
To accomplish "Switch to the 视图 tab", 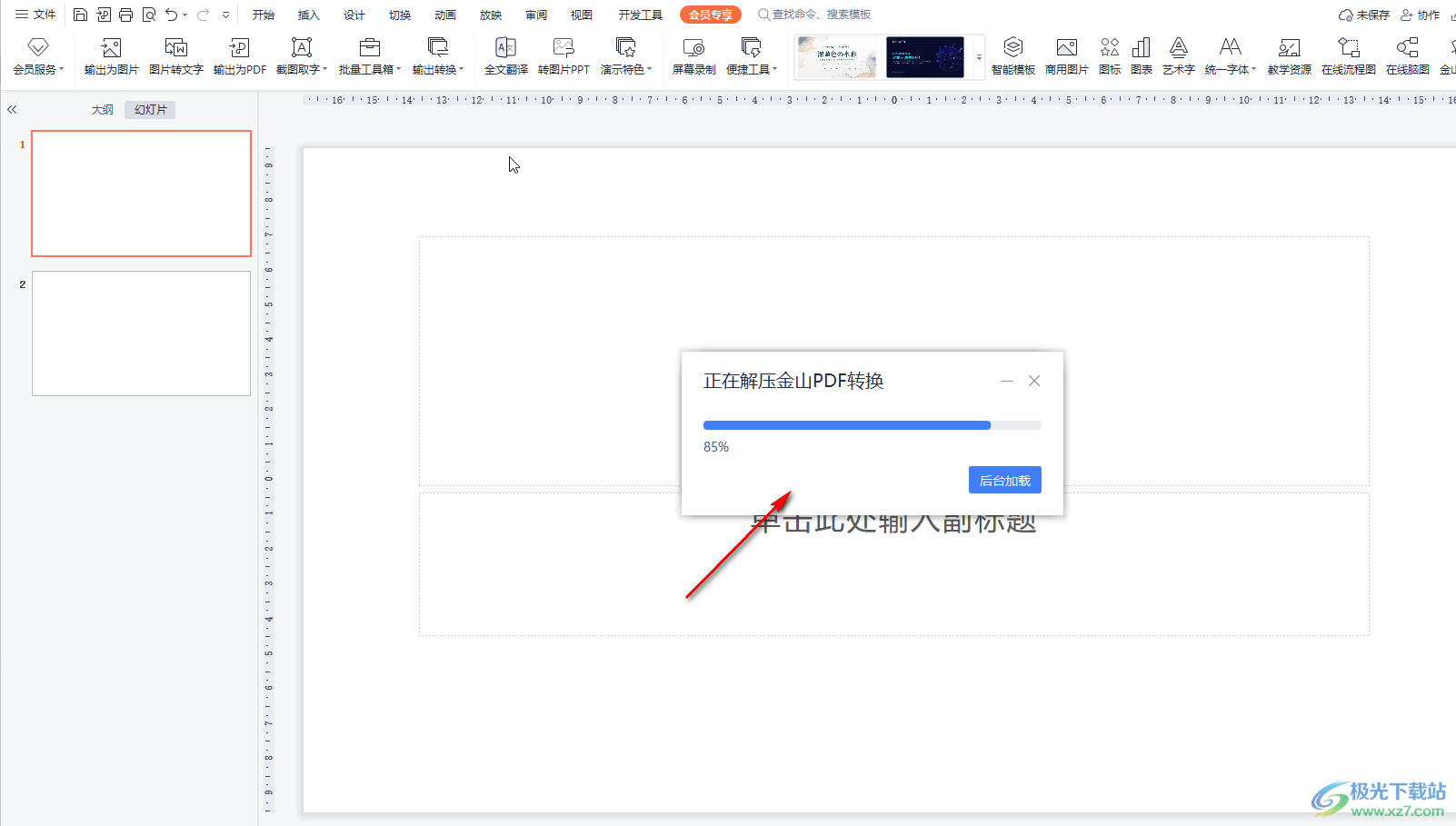I will pos(582,15).
